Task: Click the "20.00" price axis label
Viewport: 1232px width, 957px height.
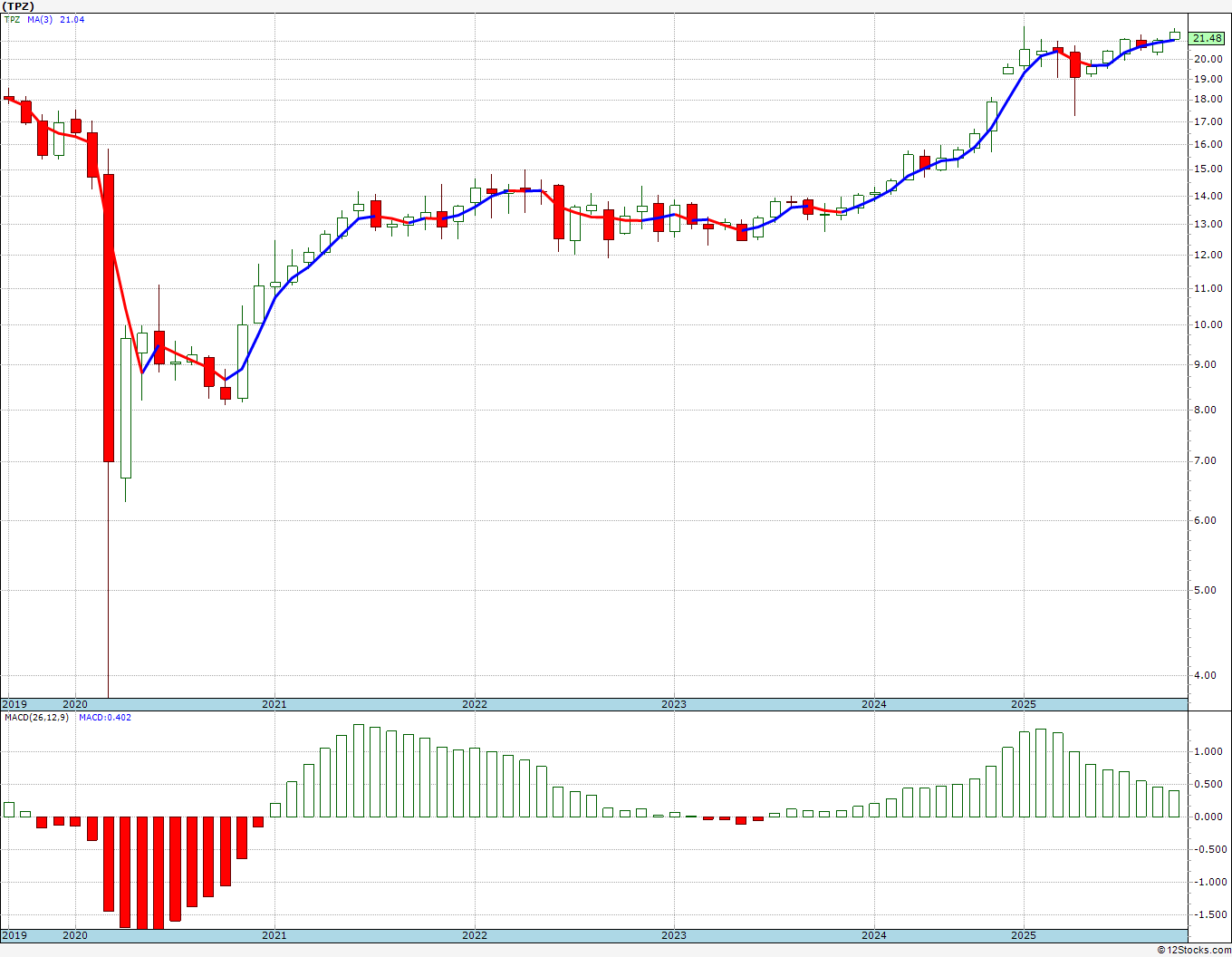Action: (1208, 59)
